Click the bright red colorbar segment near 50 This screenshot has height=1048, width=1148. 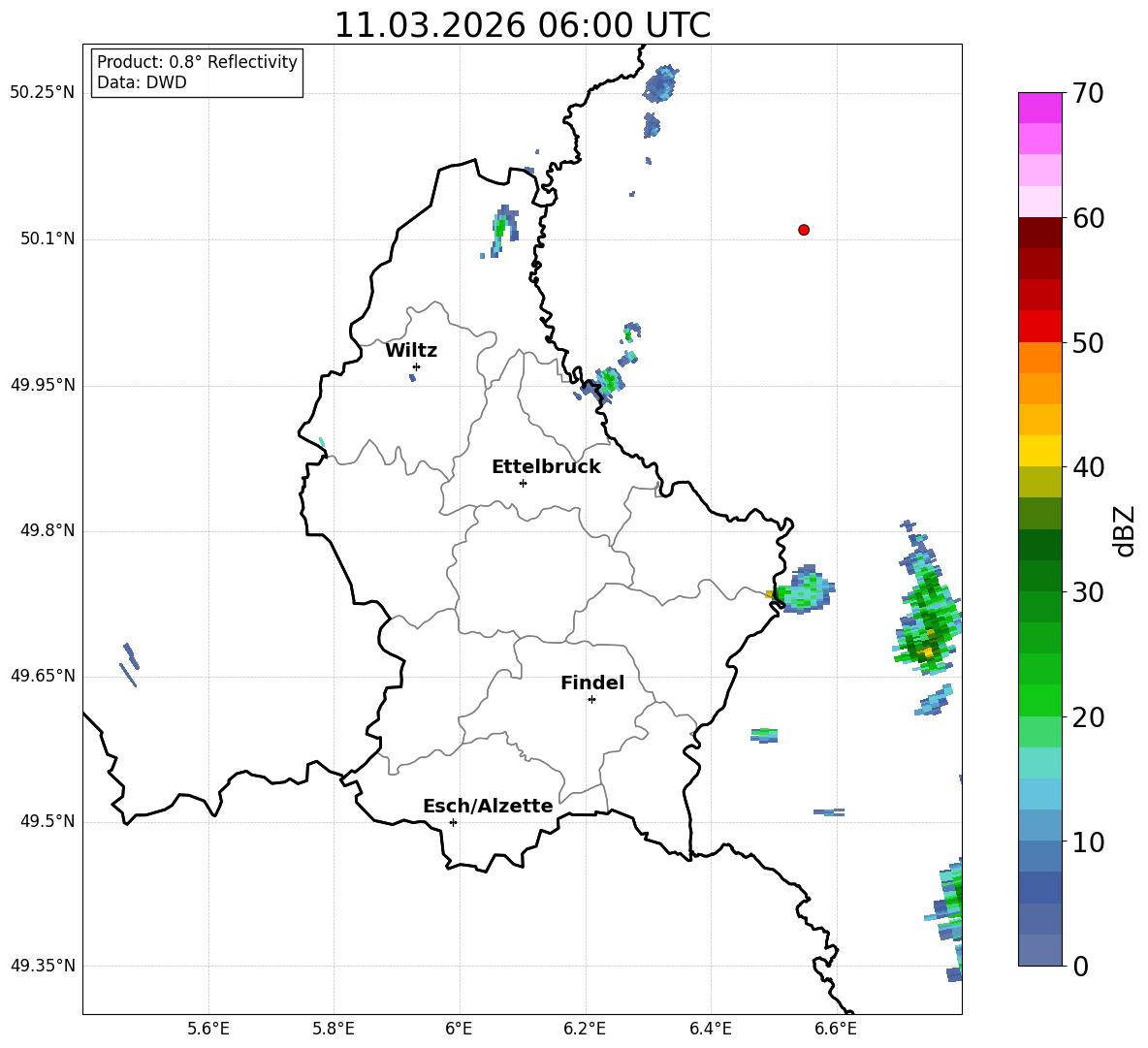pyautogui.click(x=1039, y=327)
